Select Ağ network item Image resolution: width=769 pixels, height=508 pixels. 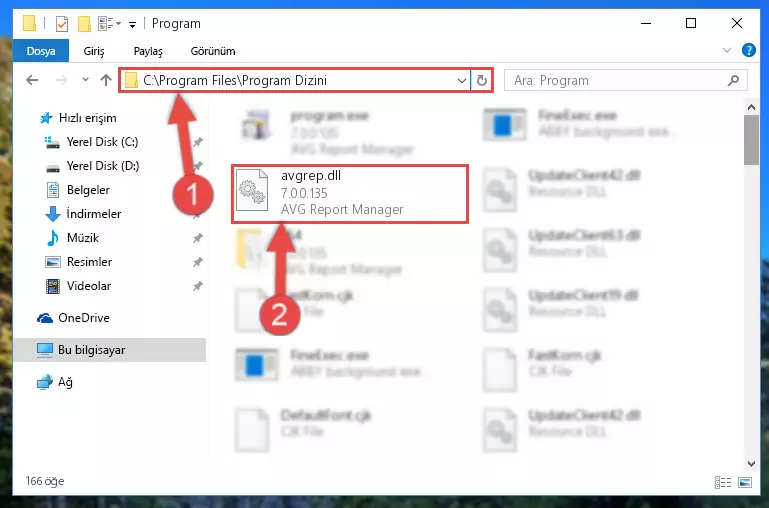click(65, 382)
